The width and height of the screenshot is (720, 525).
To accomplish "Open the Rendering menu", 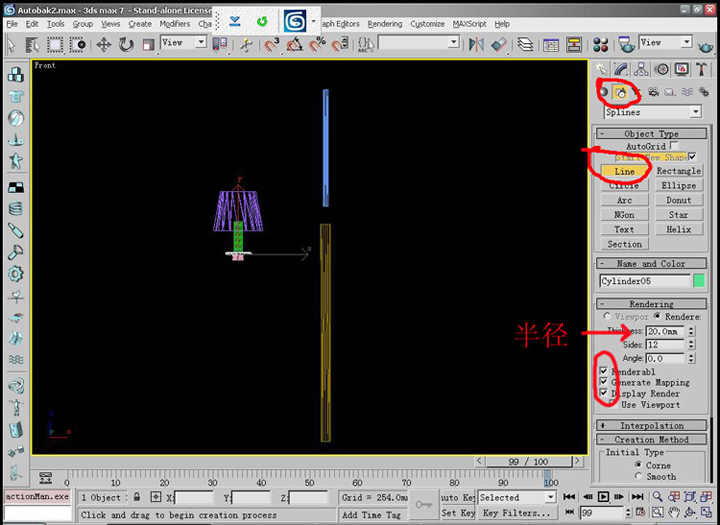I will coord(385,24).
